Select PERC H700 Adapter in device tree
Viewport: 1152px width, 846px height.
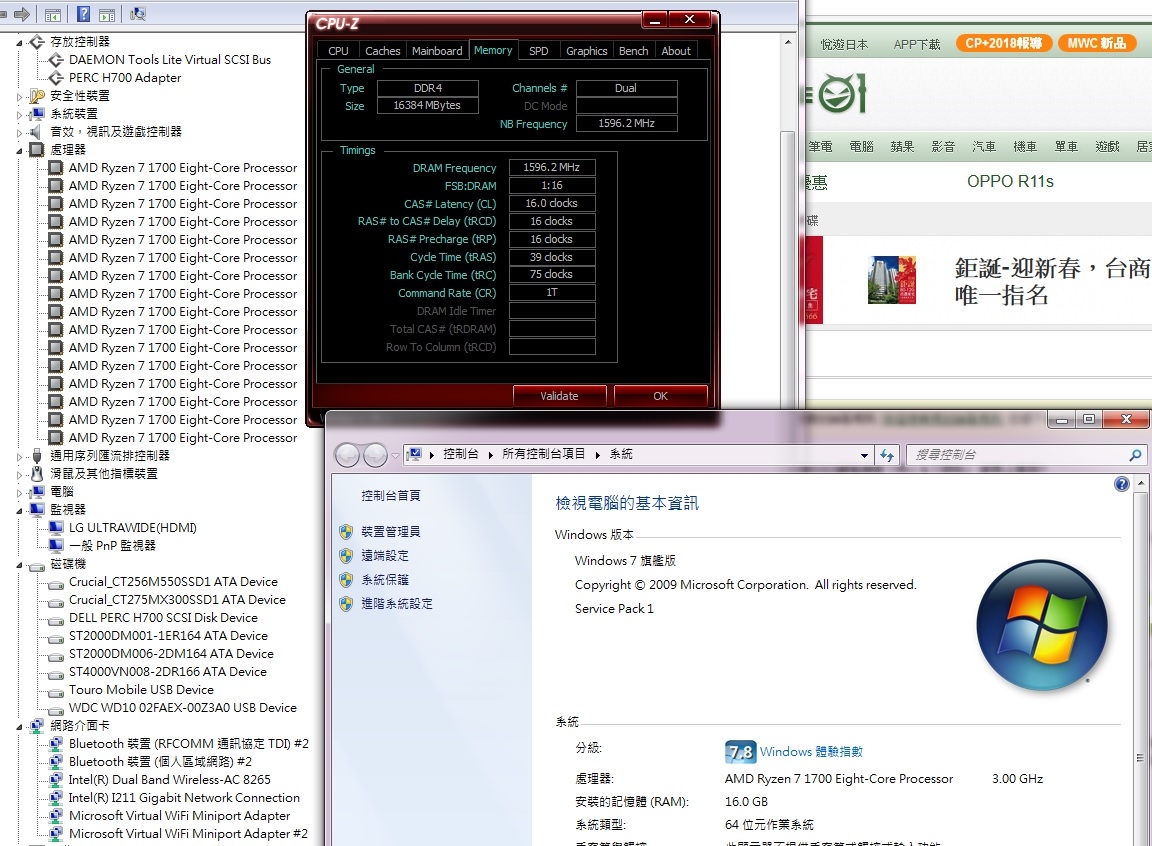[125, 78]
